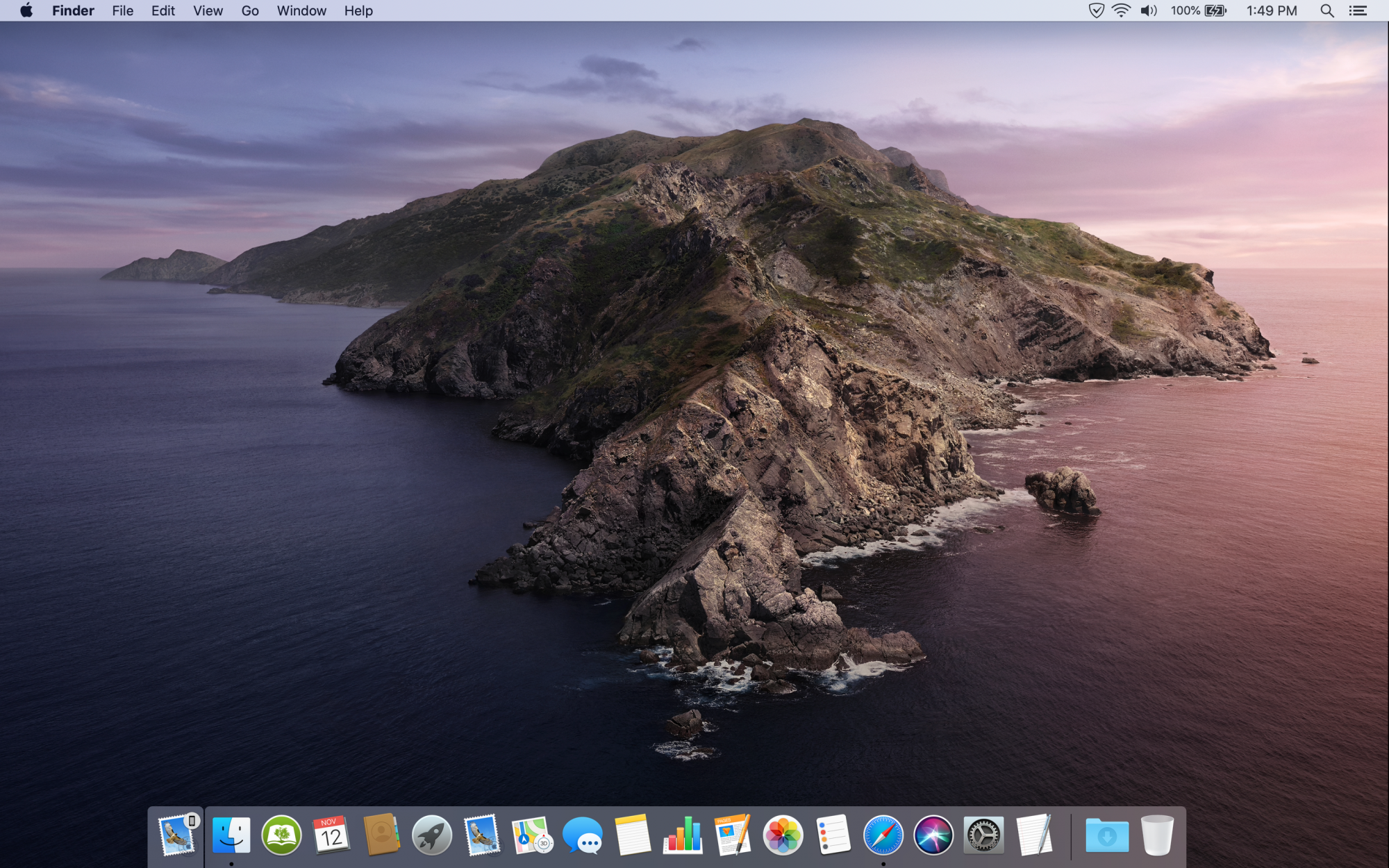1389x868 pixels.
Task: Open Messages blue speech bubble
Action: pos(582,835)
